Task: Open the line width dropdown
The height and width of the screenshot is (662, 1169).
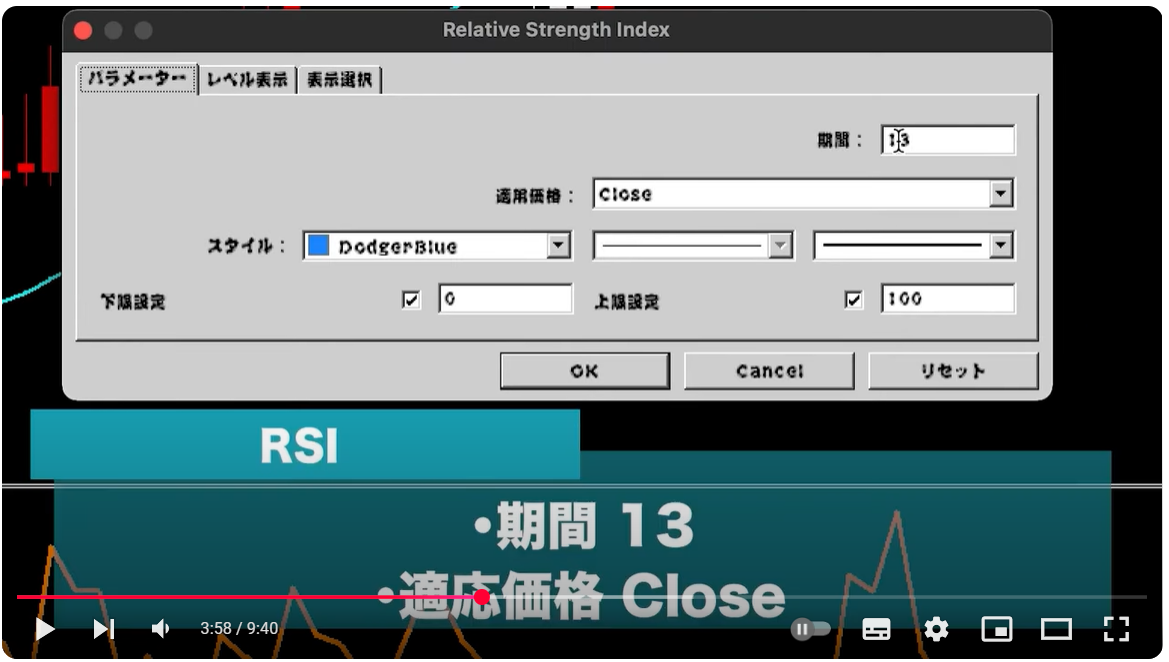Action: [913, 245]
